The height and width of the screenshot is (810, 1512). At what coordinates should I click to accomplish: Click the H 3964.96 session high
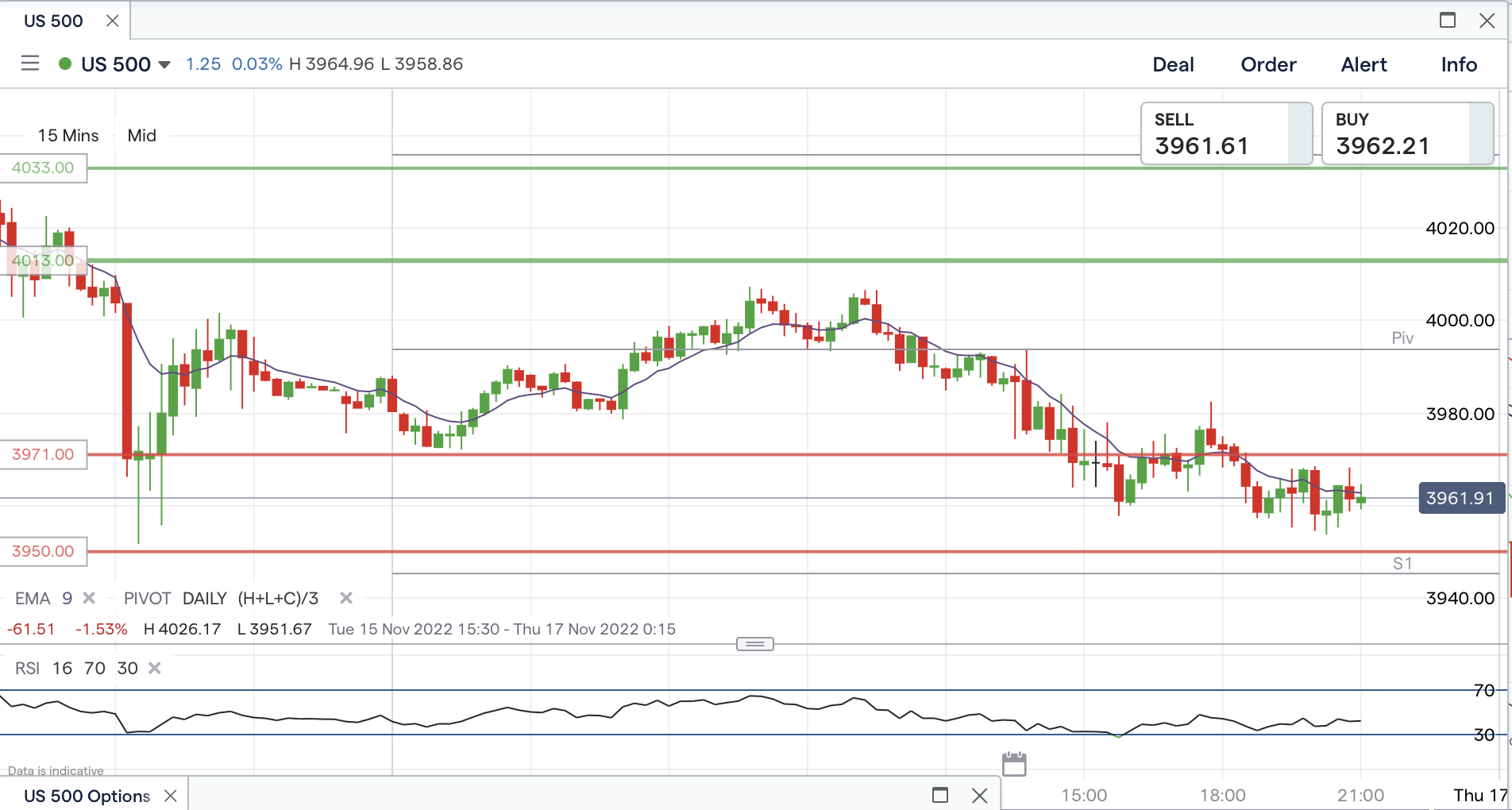331,64
